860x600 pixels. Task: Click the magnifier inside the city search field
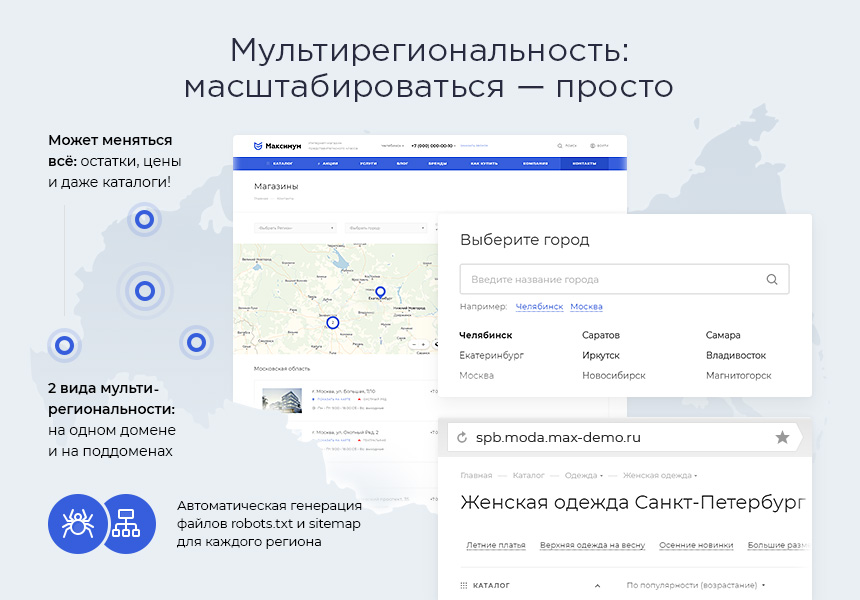(771, 279)
